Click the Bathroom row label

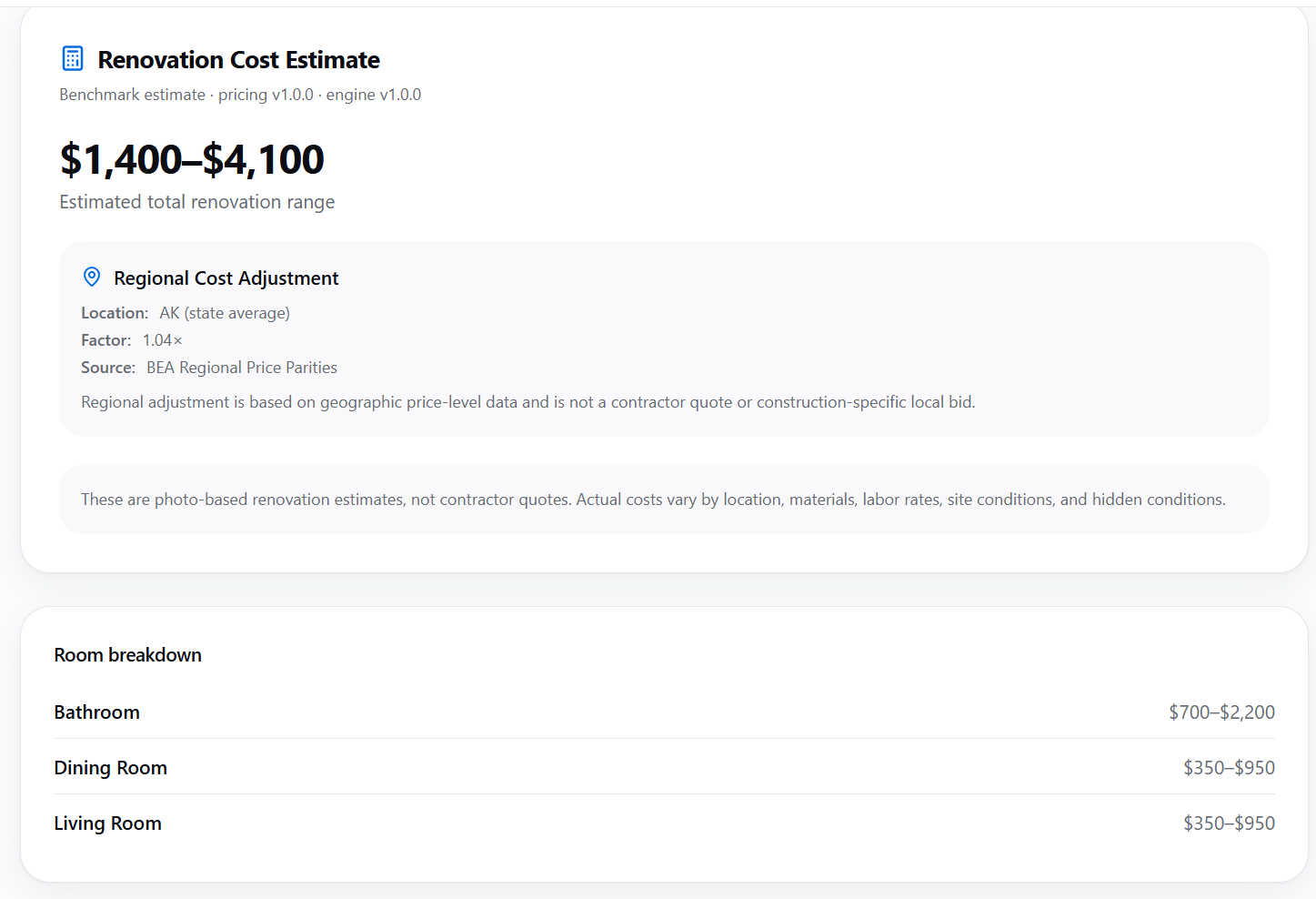coord(97,712)
